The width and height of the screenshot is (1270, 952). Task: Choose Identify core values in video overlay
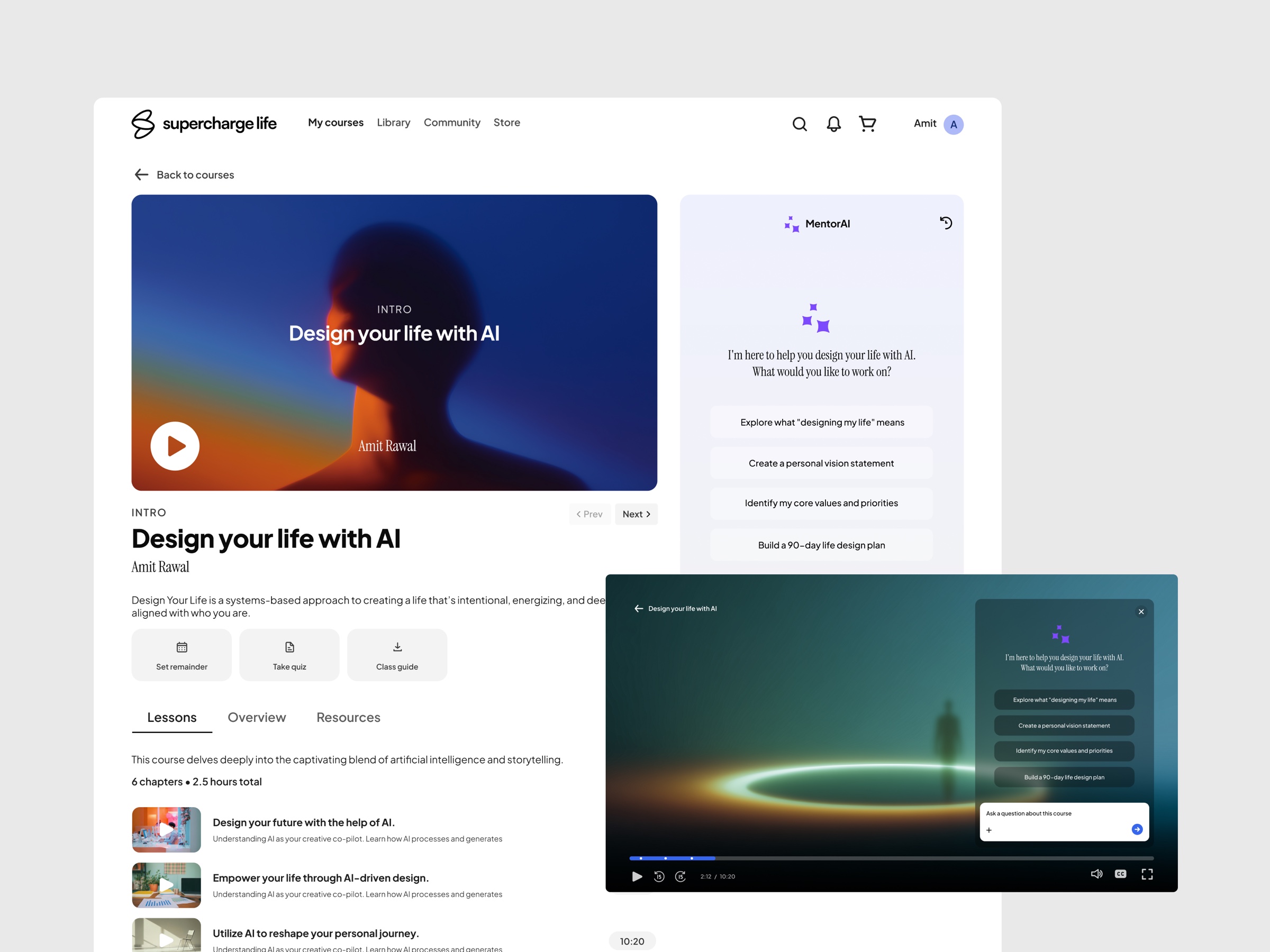click(1065, 751)
